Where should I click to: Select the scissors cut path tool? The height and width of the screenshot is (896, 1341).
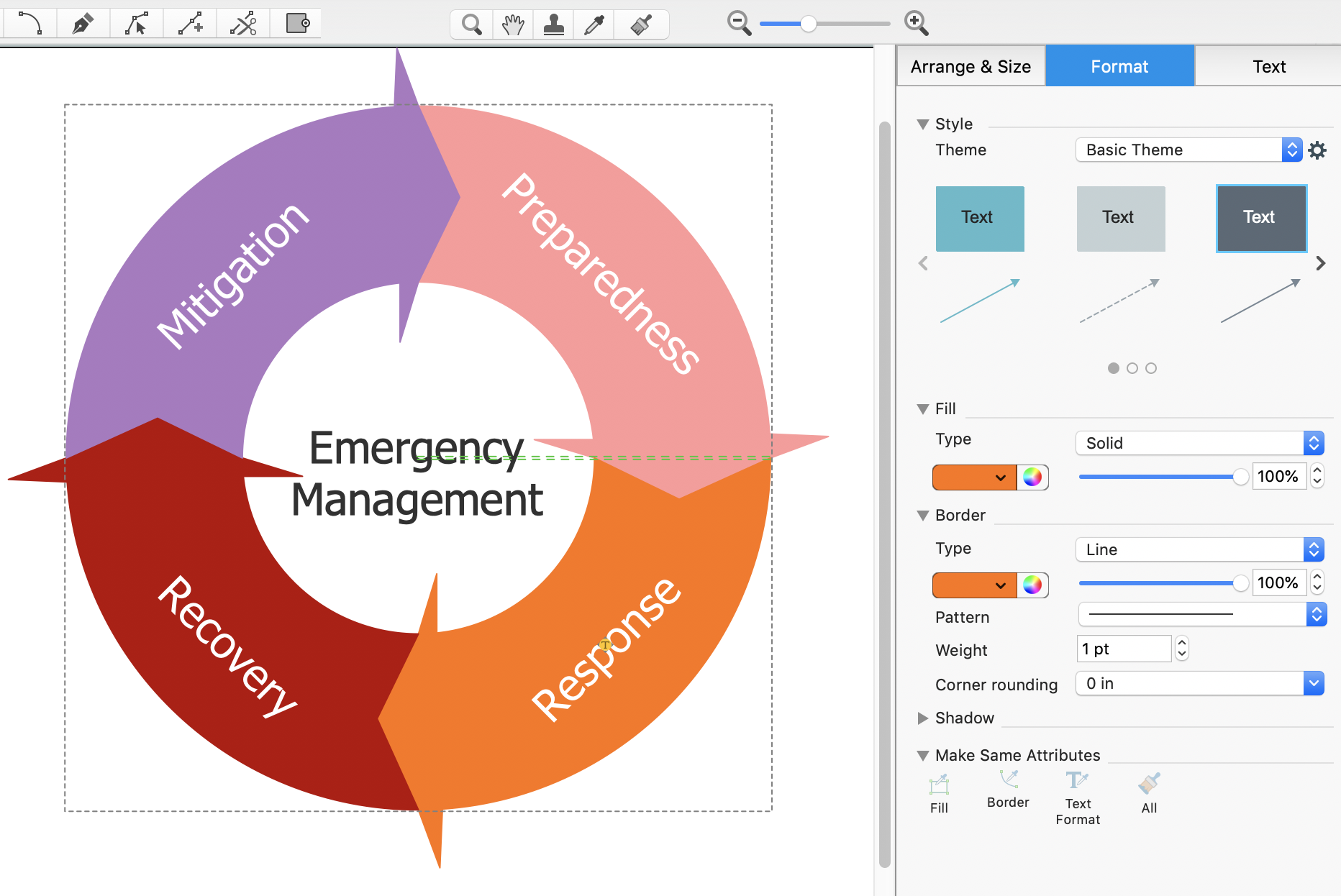click(243, 24)
